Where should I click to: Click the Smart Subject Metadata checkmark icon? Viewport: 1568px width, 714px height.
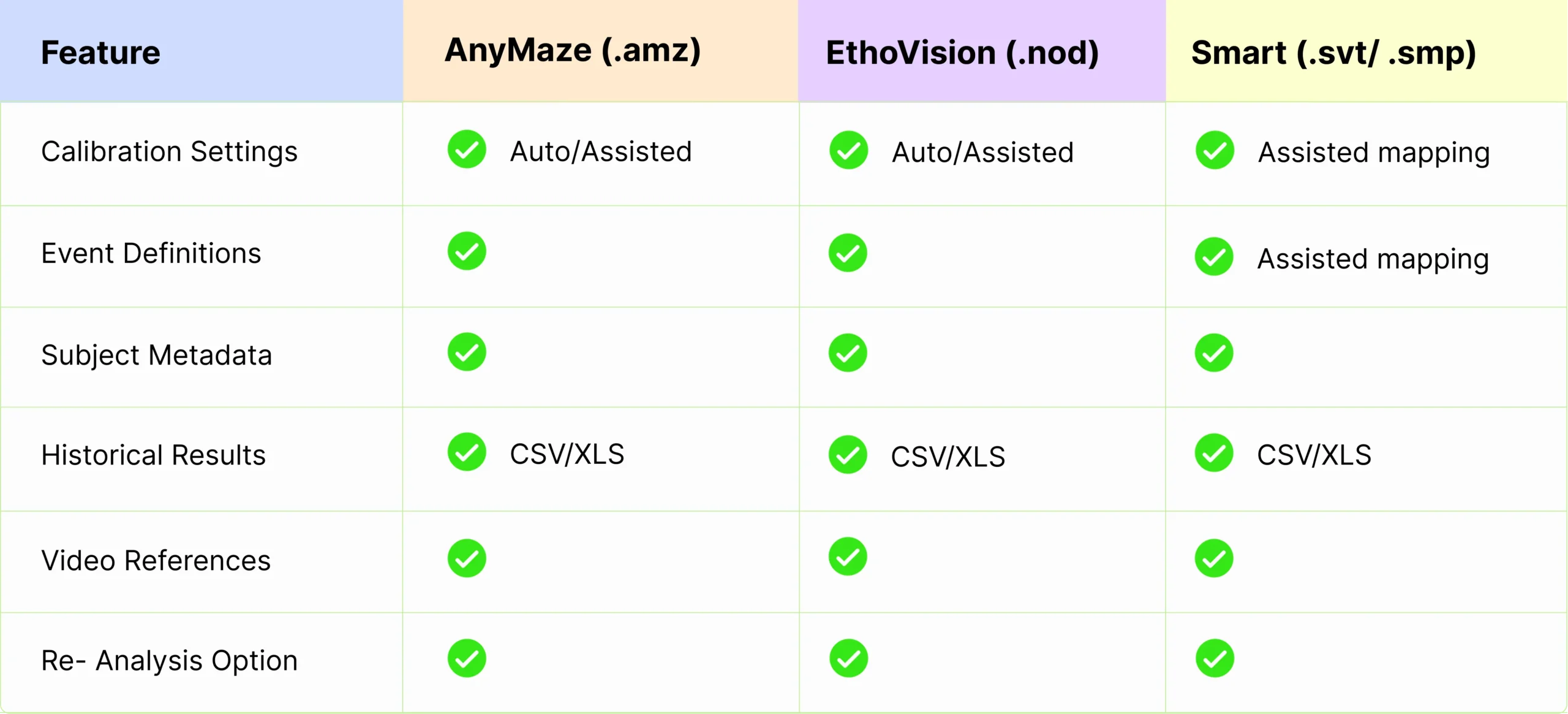1213,353
